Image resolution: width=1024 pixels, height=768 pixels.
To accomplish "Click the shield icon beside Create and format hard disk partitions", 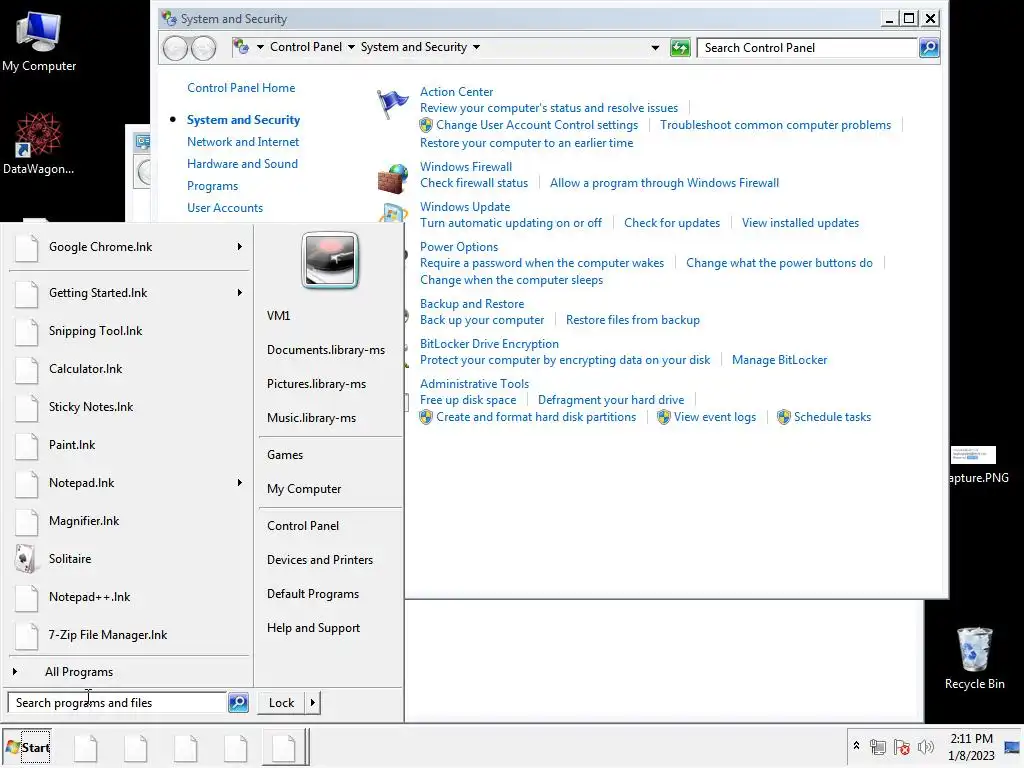I will pos(426,417).
